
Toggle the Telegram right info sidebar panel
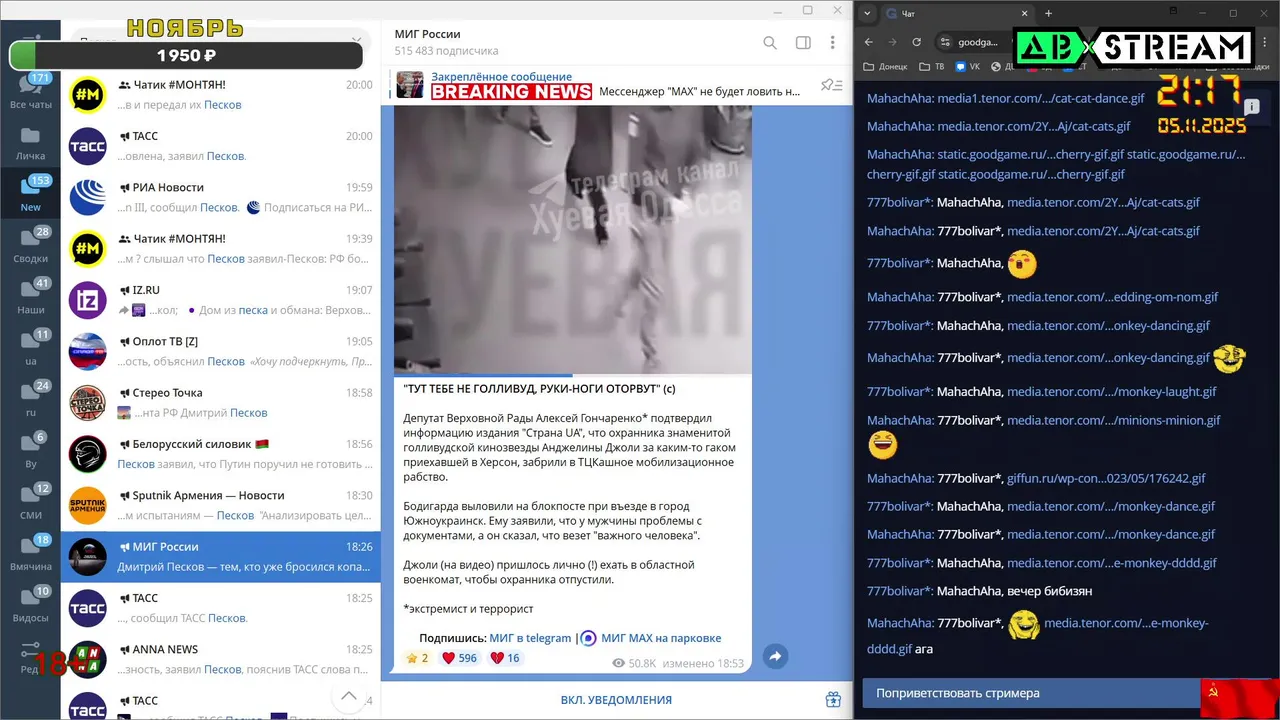pyautogui.click(x=803, y=43)
